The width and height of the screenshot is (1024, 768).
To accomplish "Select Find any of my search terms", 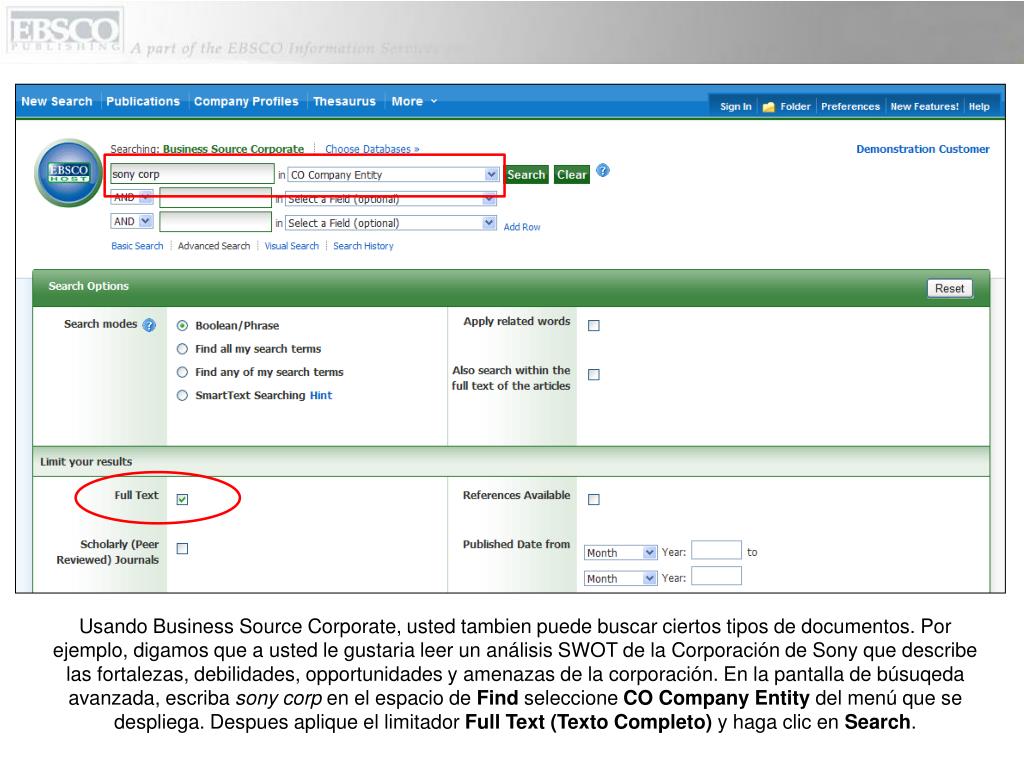I will click(x=182, y=372).
